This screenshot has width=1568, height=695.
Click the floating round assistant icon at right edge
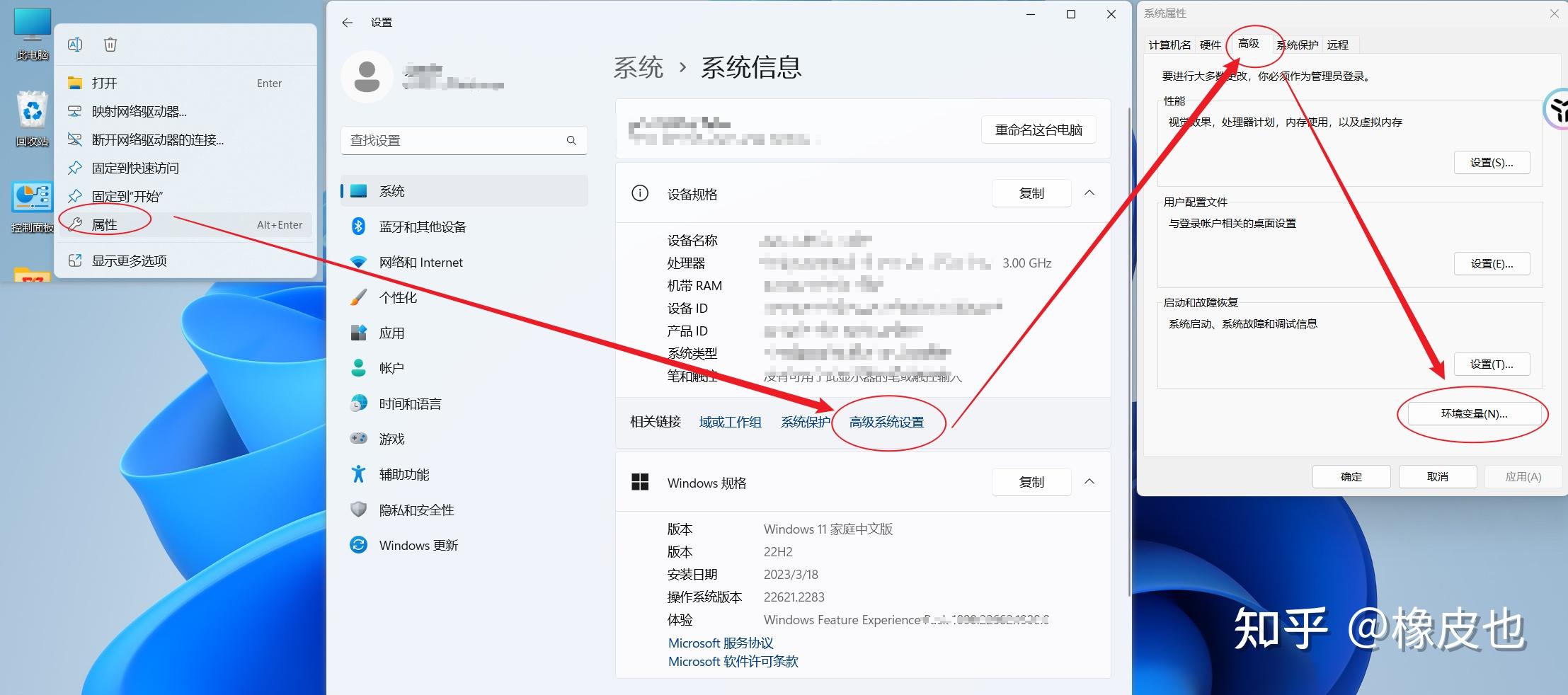click(1557, 110)
